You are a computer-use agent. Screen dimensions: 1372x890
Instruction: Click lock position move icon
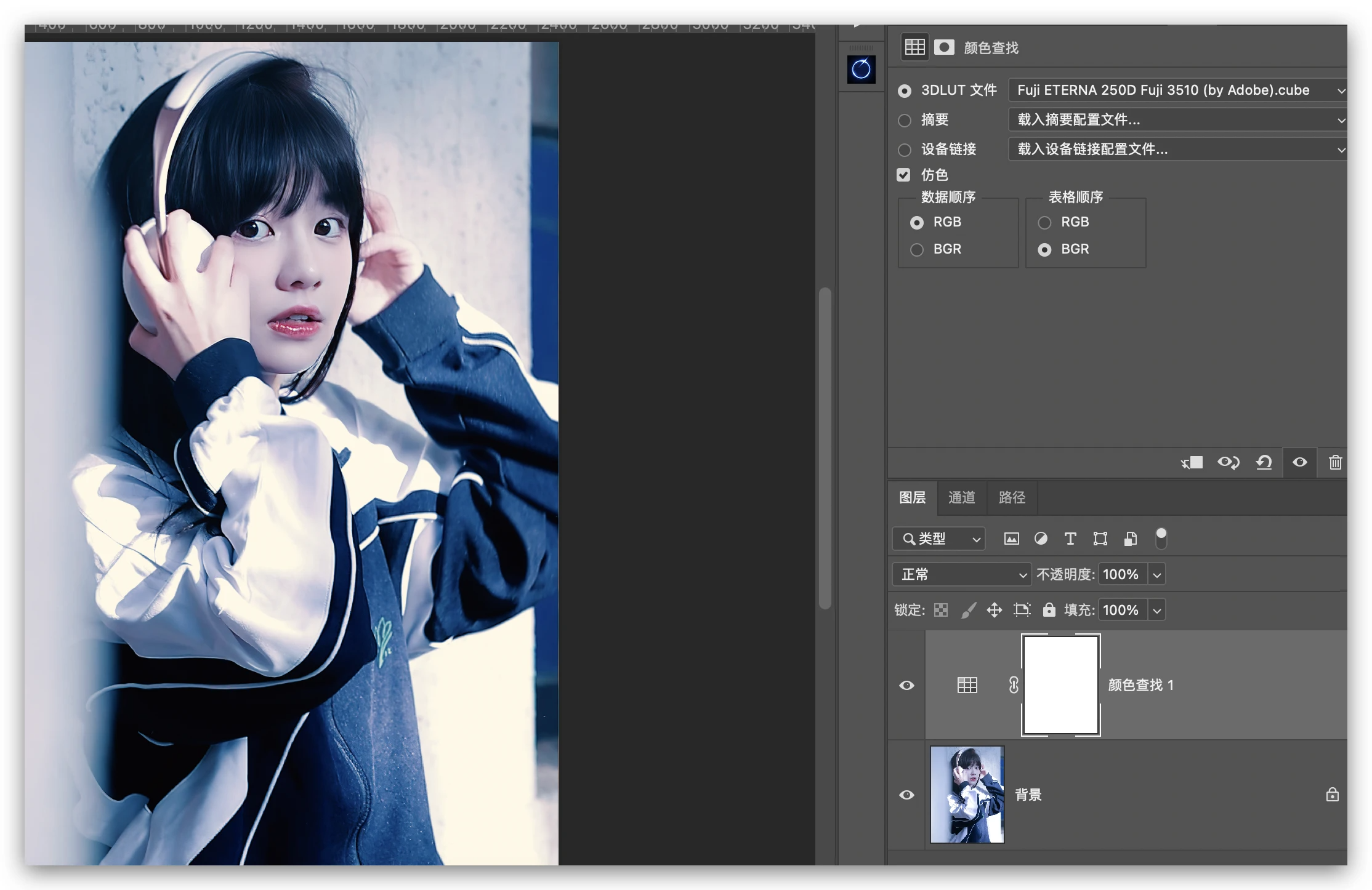click(994, 610)
